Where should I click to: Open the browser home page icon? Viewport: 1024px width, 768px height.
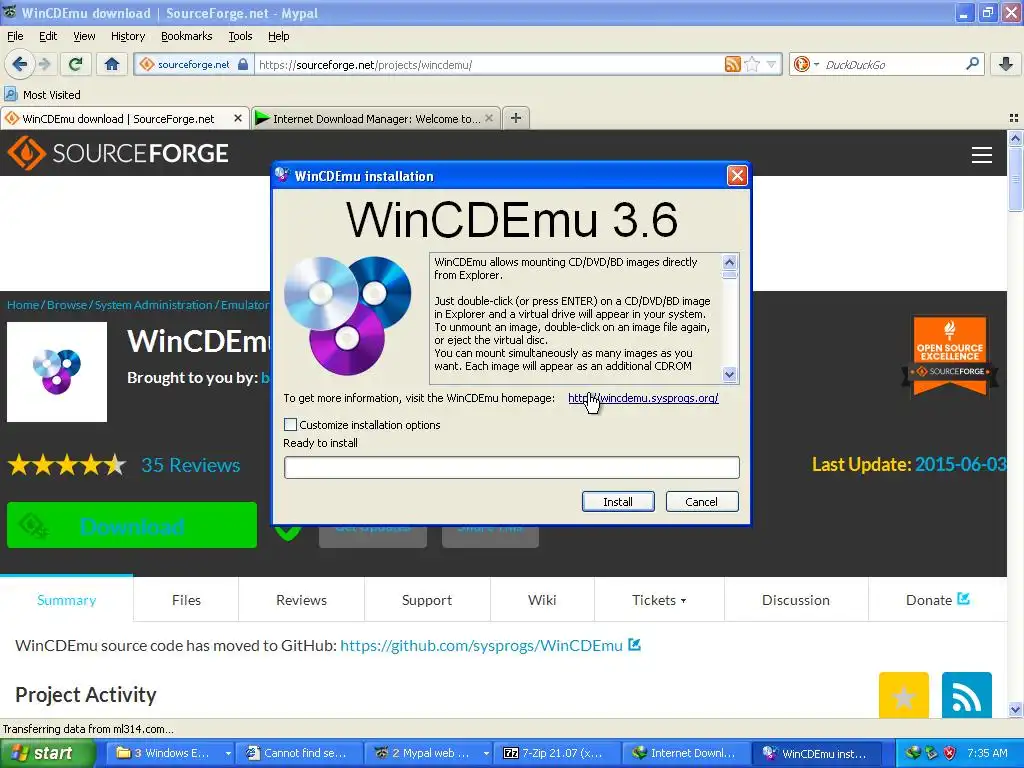112,64
